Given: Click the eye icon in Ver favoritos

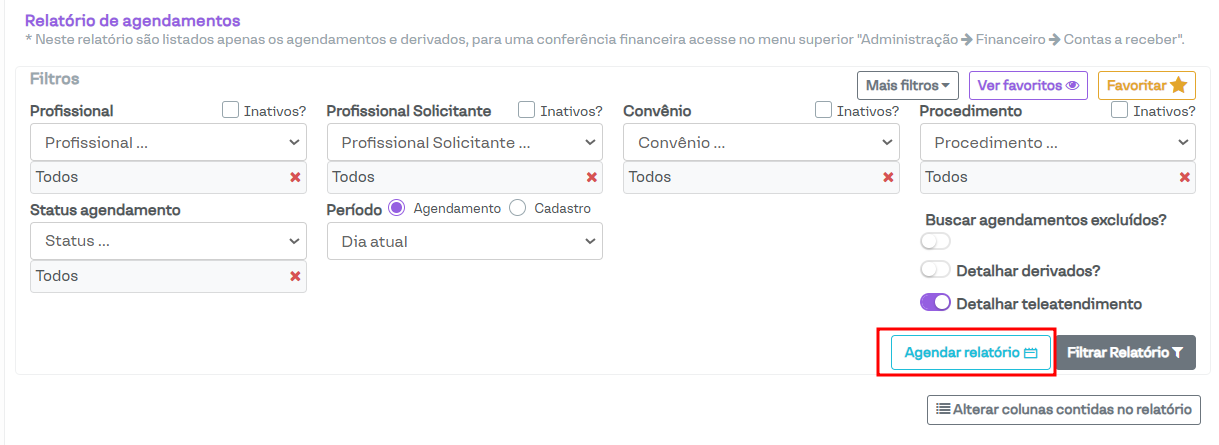Looking at the screenshot, I should [1072, 85].
